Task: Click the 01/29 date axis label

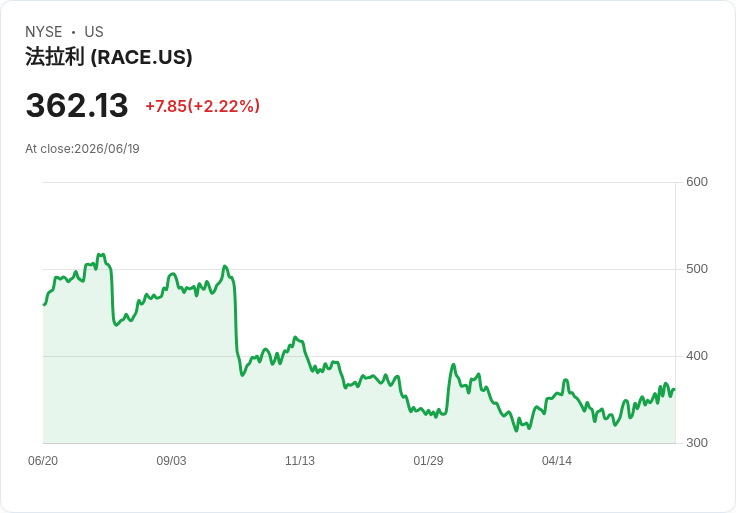Action: pyautogui.click(x=428, y=460)
